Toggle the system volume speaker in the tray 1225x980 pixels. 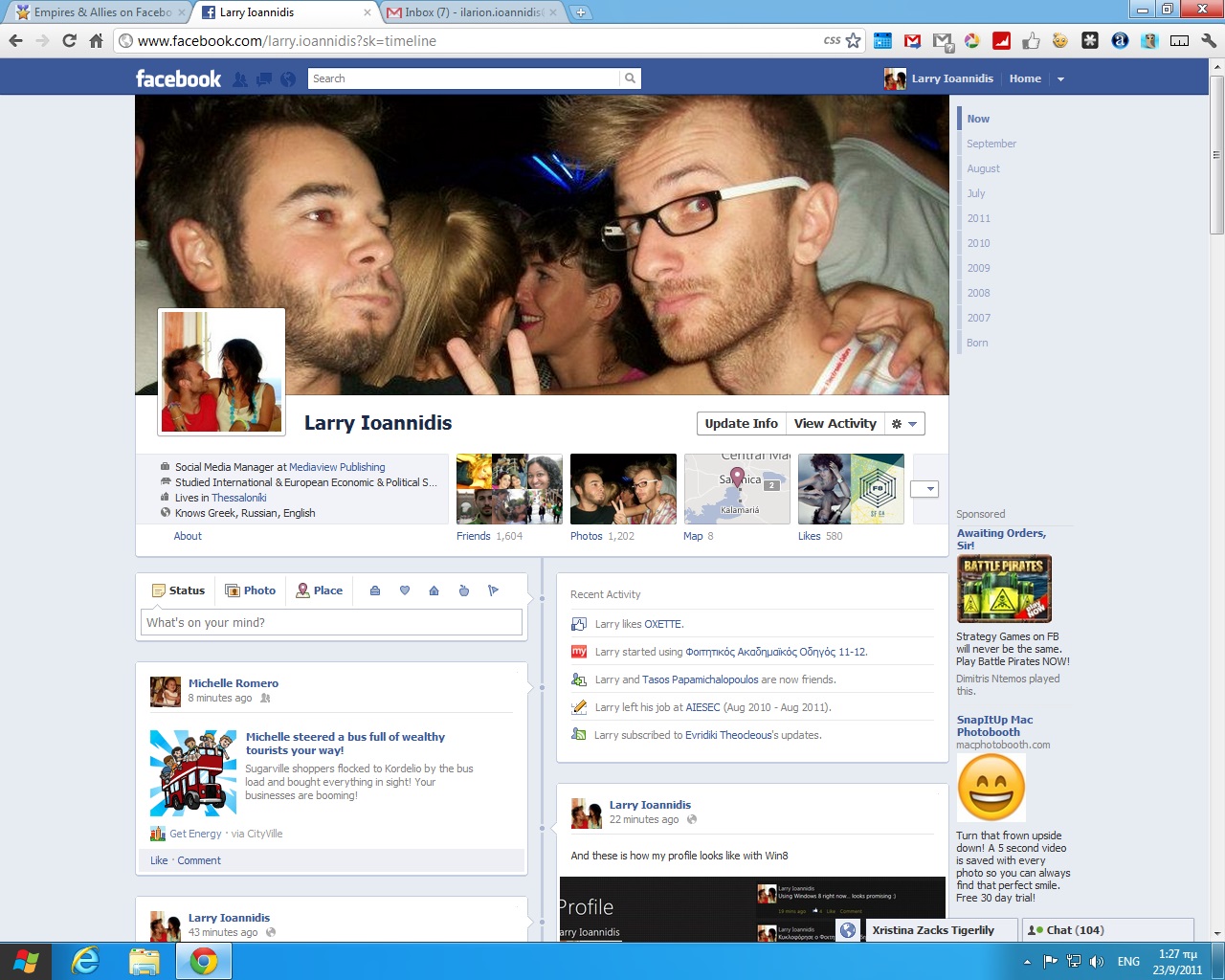(x=1097, y=962)
